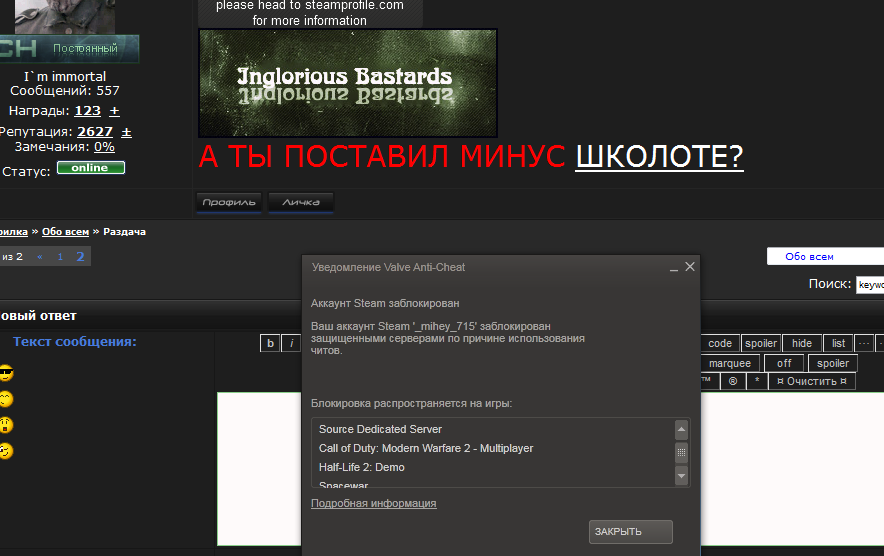Apply bold with the b button
Image resolution: width=884 pixels, height=556 pixels.
(271, 343)
